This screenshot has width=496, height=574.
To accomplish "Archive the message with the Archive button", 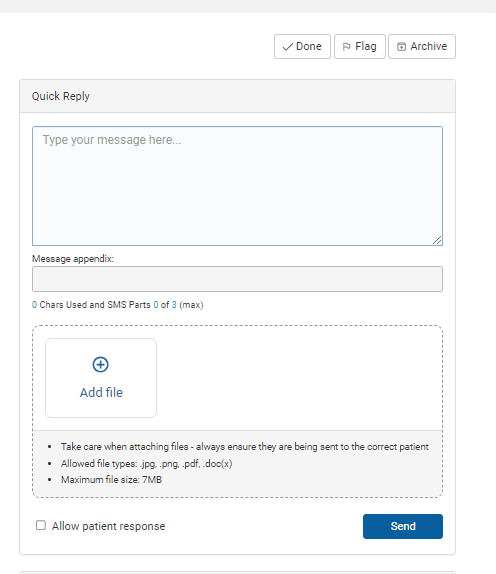I will click(422, 46).
